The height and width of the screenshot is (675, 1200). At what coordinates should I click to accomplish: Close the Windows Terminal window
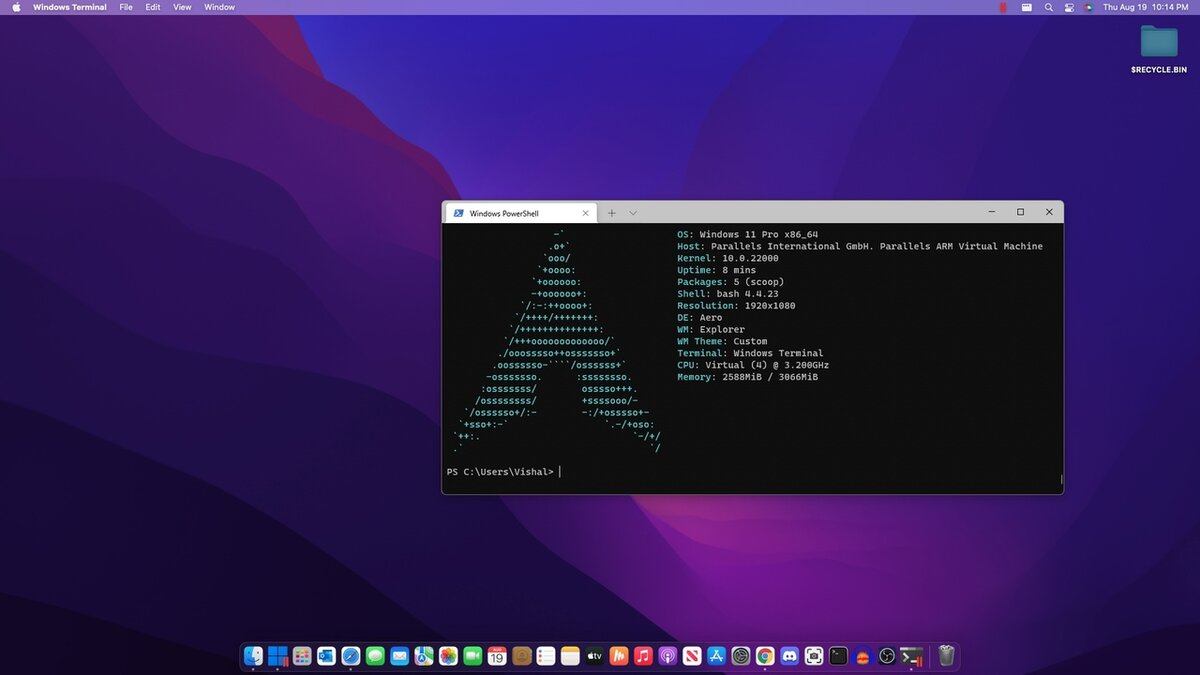click(1049, 212)
